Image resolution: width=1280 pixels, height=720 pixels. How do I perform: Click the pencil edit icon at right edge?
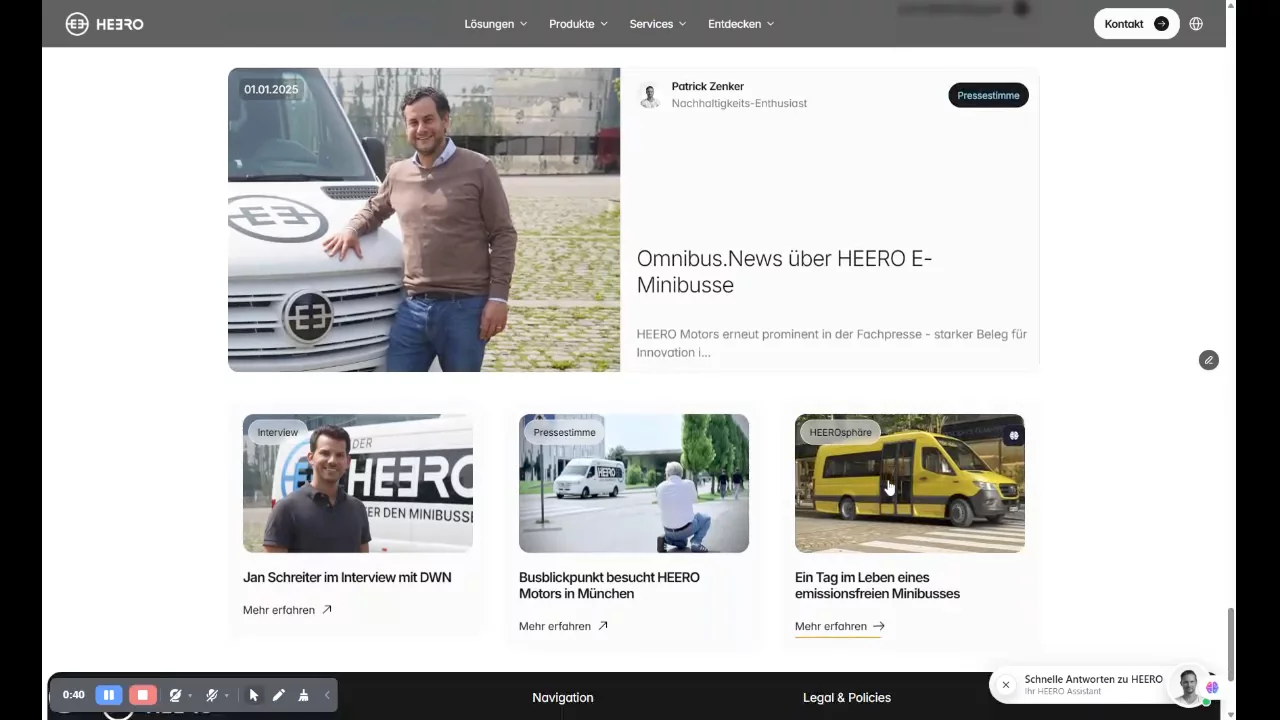pos(1209,360)
